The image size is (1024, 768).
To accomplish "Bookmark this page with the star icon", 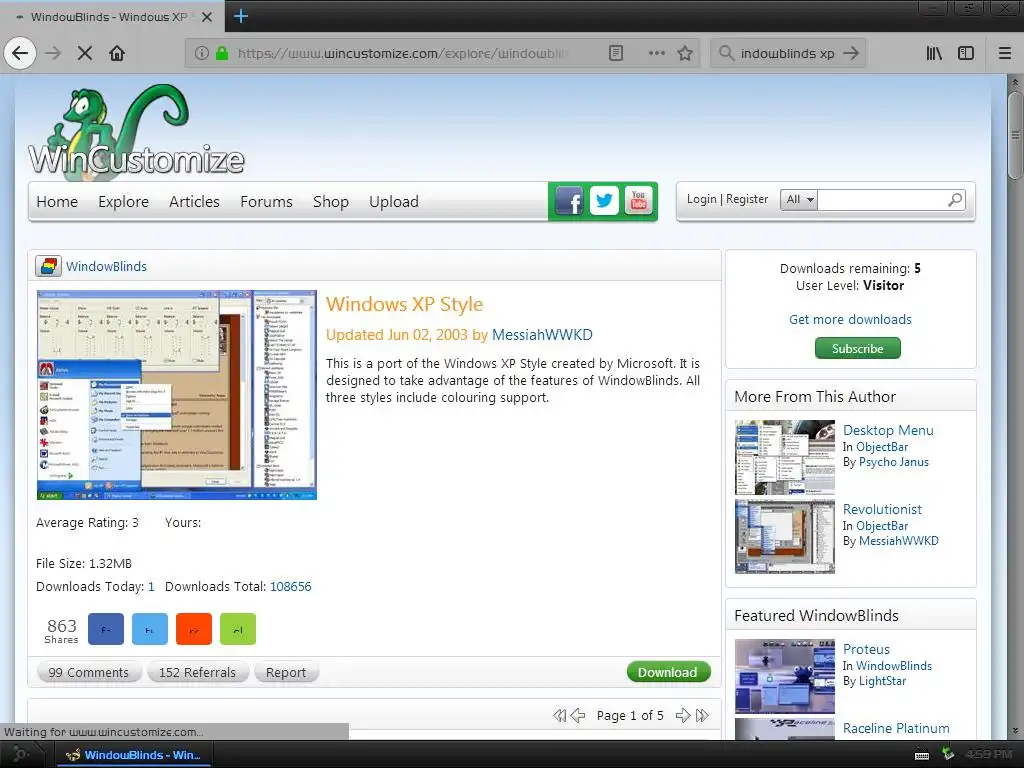I will tap(684, 53).
